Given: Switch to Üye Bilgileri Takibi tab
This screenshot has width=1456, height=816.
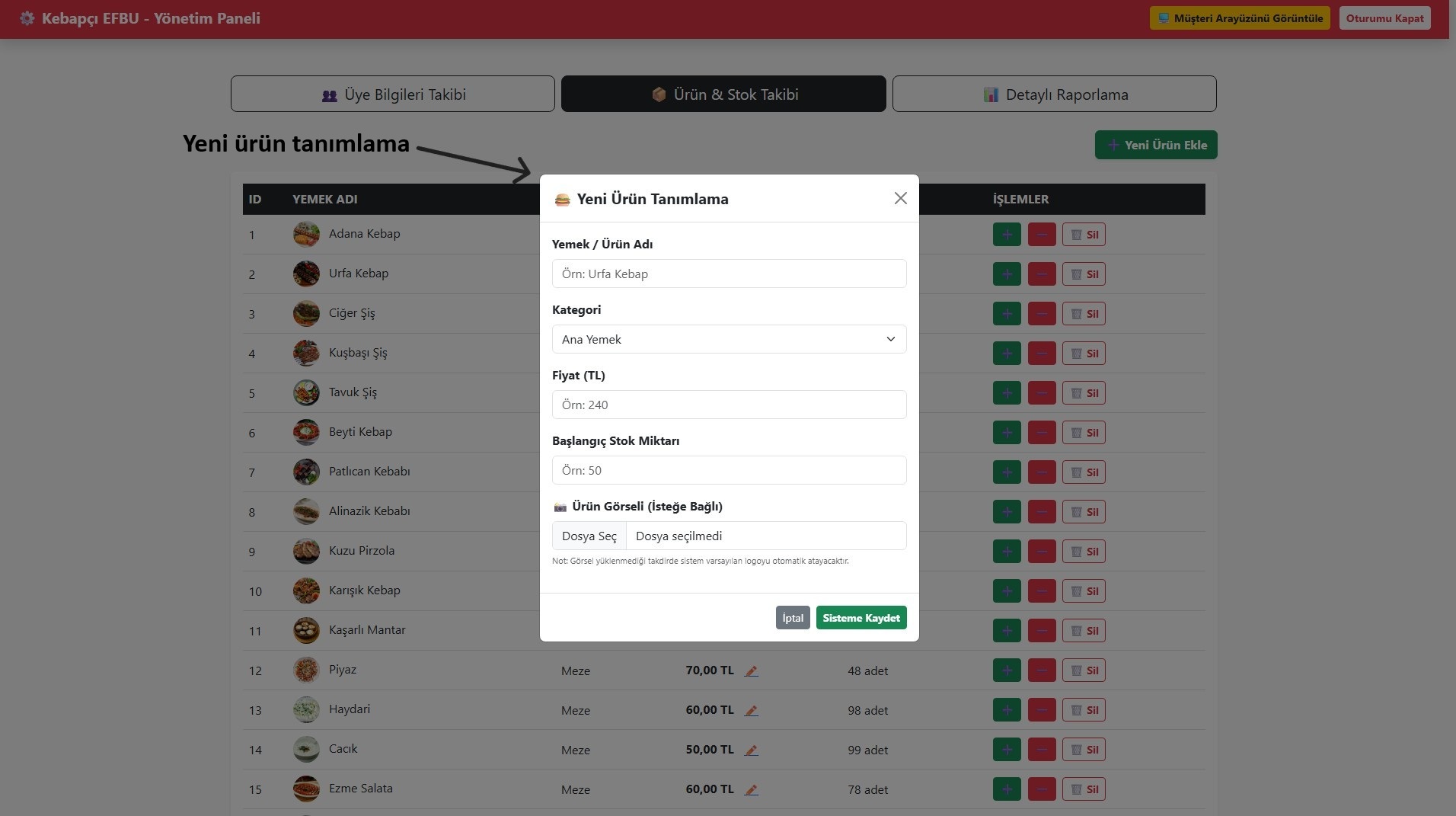Looking at the screenshot, I should coord(393,94).
